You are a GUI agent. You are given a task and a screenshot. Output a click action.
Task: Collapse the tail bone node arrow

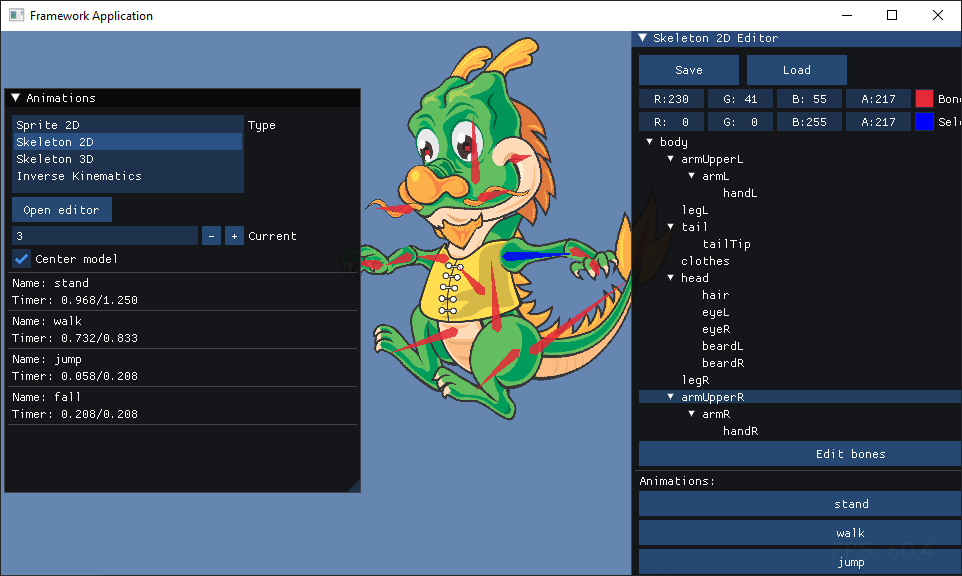(671, 227)
